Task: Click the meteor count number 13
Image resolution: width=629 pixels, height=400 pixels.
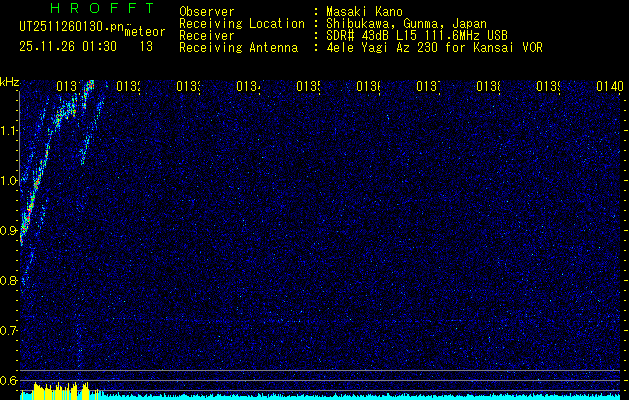Action: click(x=146, y=46)
